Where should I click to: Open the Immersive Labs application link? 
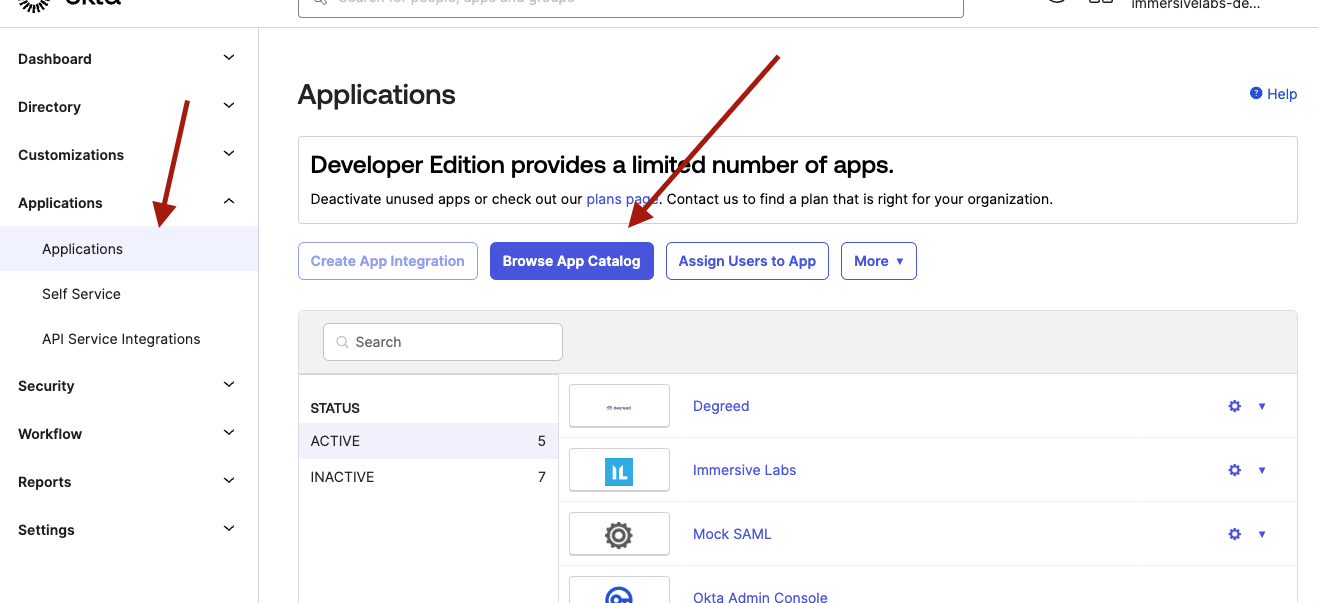point(745,470)
